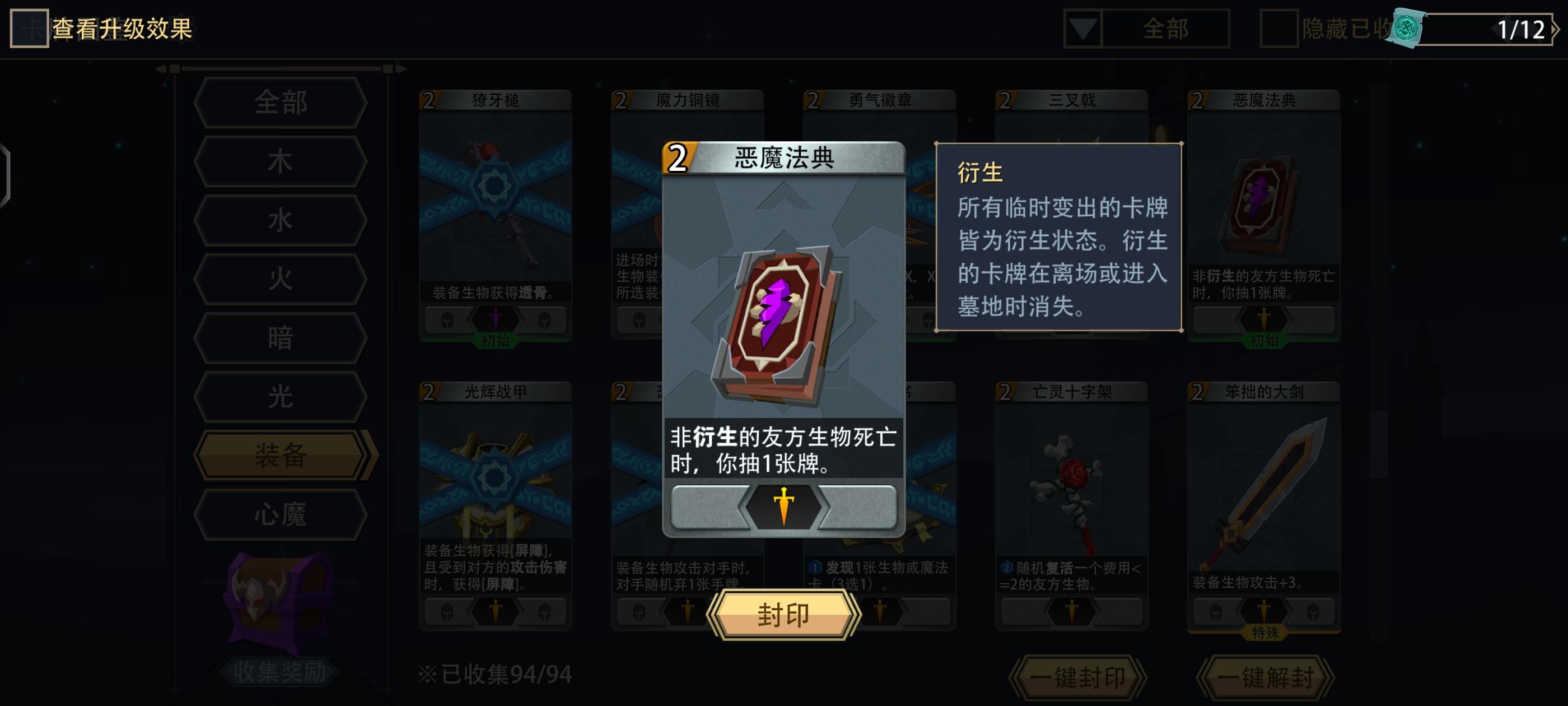Select the 火 element tab

click(x=281, y=279)
